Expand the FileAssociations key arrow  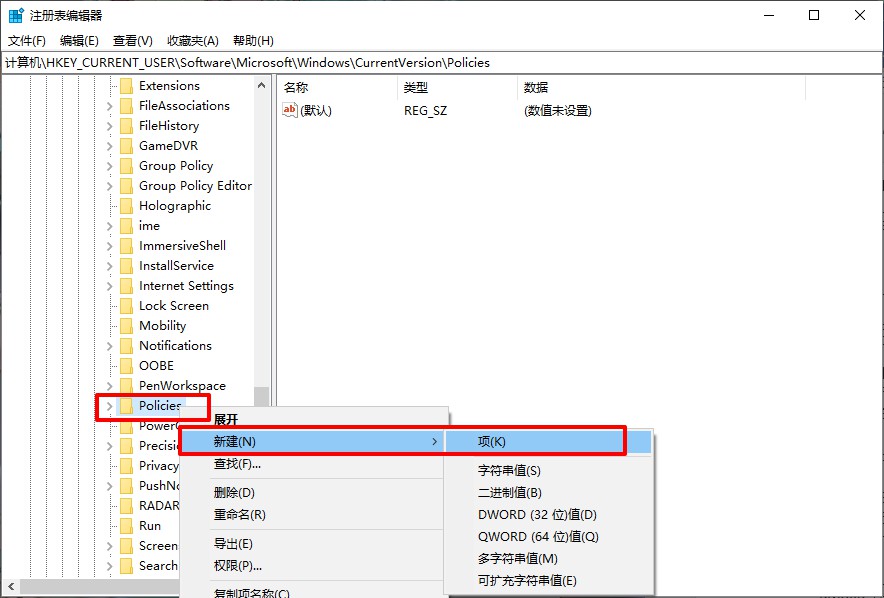[x=109, y=106]
